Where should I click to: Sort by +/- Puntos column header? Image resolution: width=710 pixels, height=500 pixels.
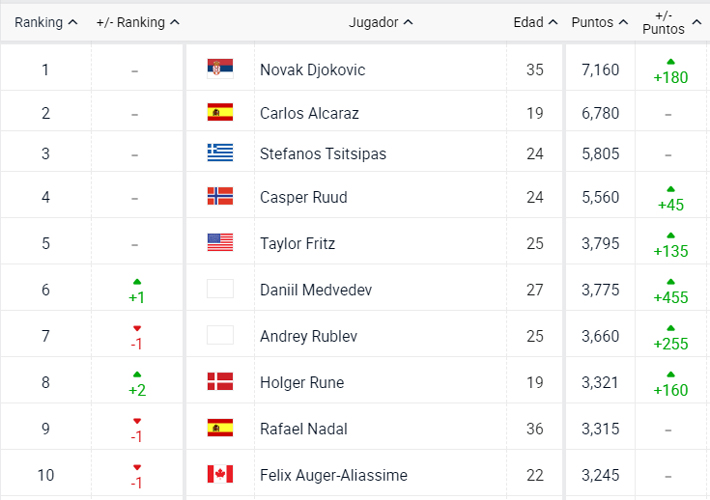672,22
